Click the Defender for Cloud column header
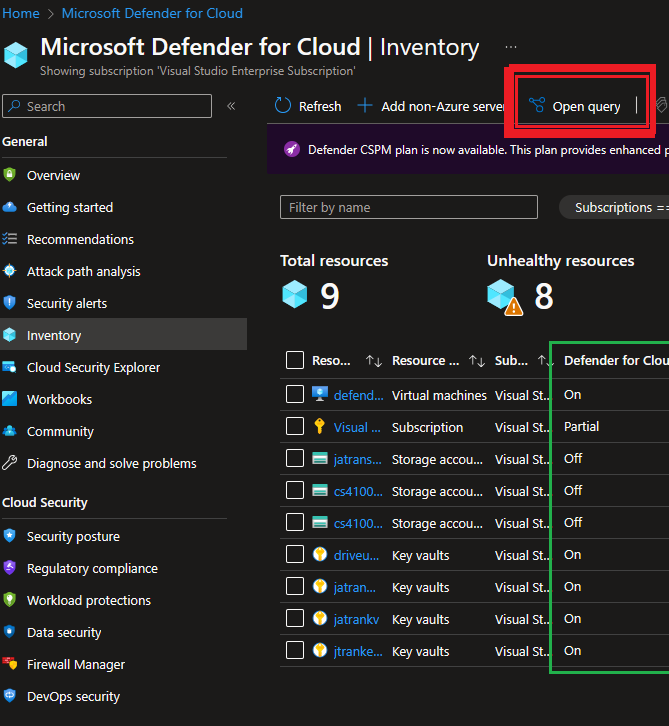 coord(616,361)
